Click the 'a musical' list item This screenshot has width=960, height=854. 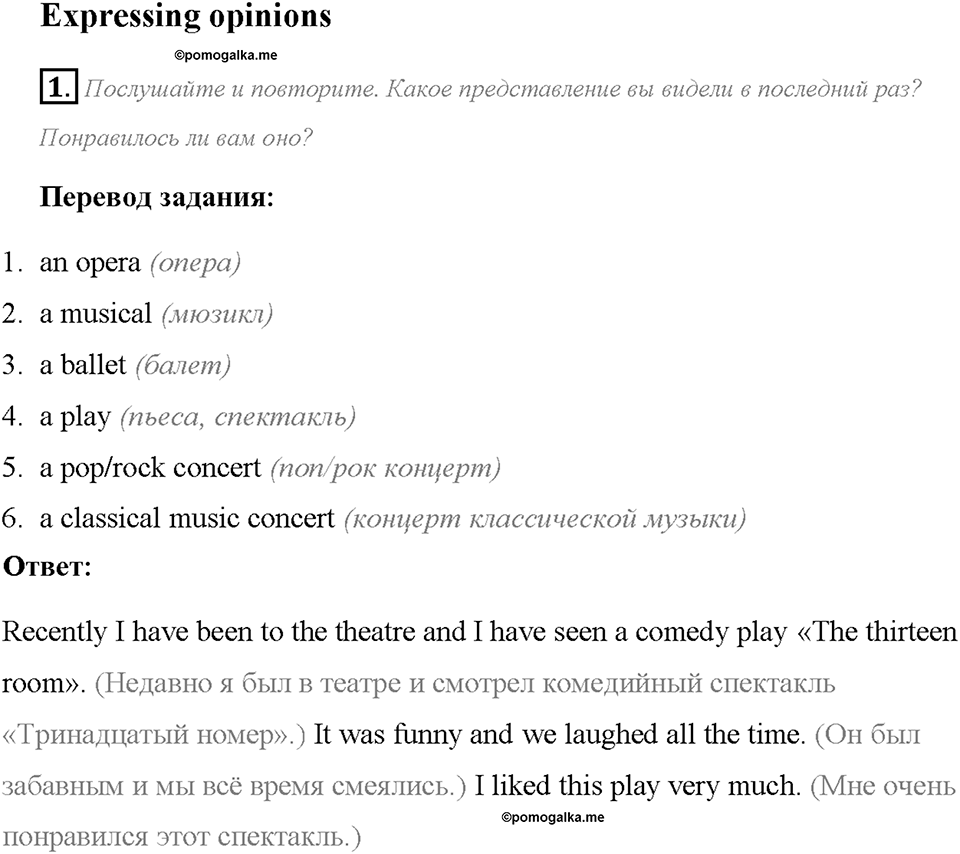coord(96,314)
